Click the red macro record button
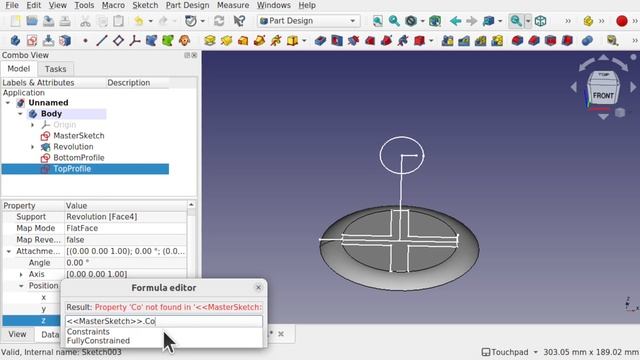Viewport: 640px width, 360px height. coord(622,21)
